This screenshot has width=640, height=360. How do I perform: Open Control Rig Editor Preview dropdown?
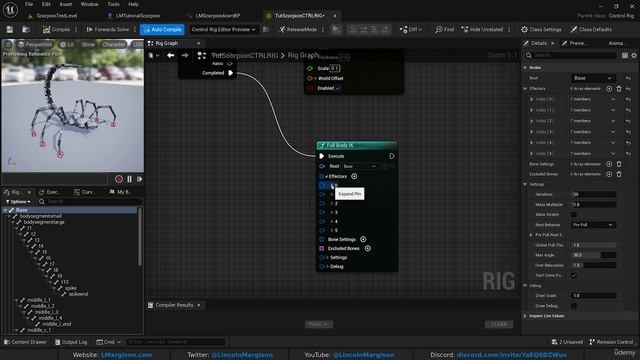pyautogui.click(x=223, y=29)
